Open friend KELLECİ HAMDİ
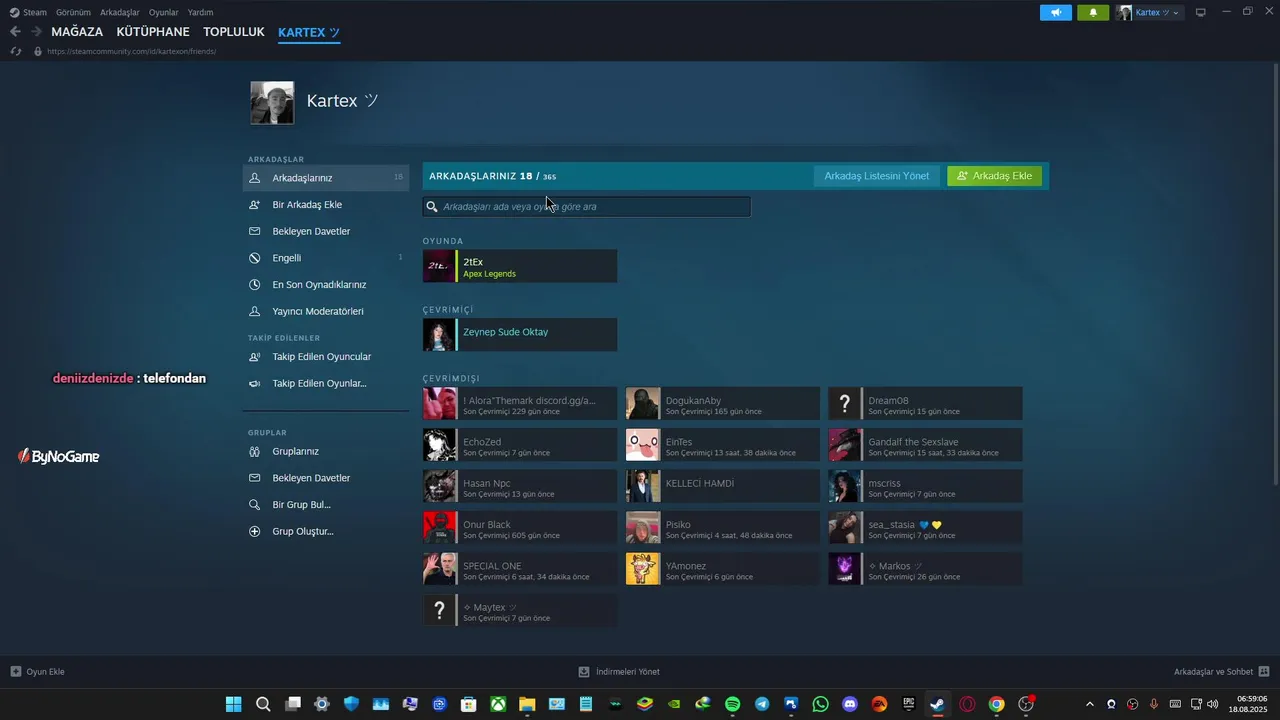 coord(723,486)
